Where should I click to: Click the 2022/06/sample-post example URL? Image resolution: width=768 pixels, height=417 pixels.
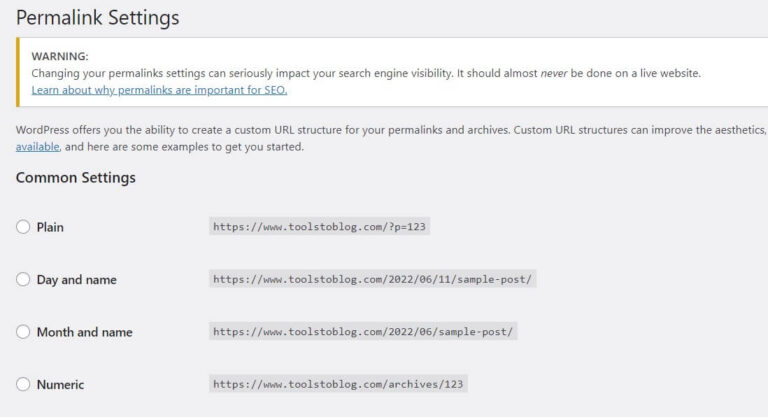coord(363,331)
